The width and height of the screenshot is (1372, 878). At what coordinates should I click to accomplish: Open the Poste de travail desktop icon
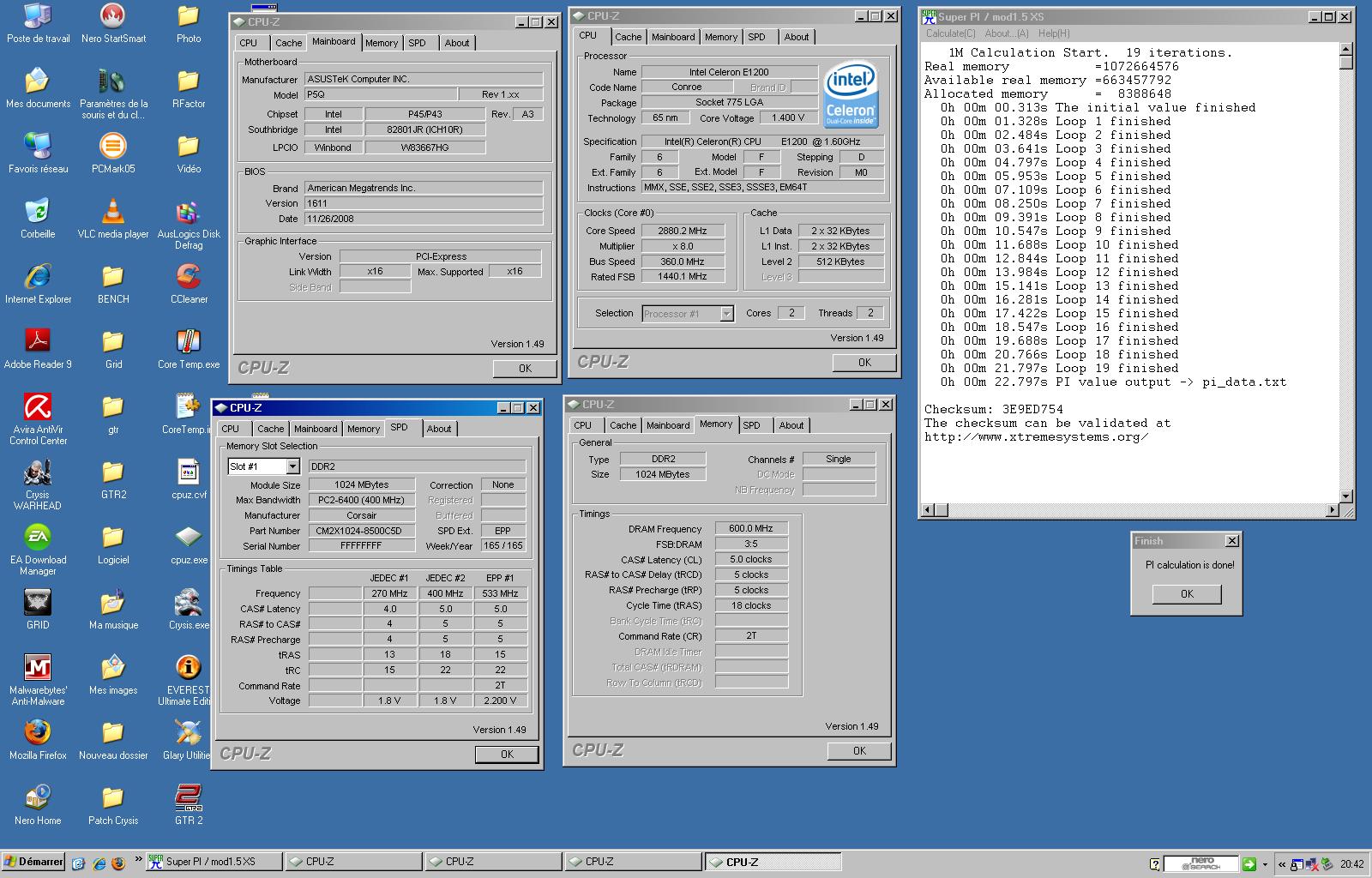(x=38, y=23)
